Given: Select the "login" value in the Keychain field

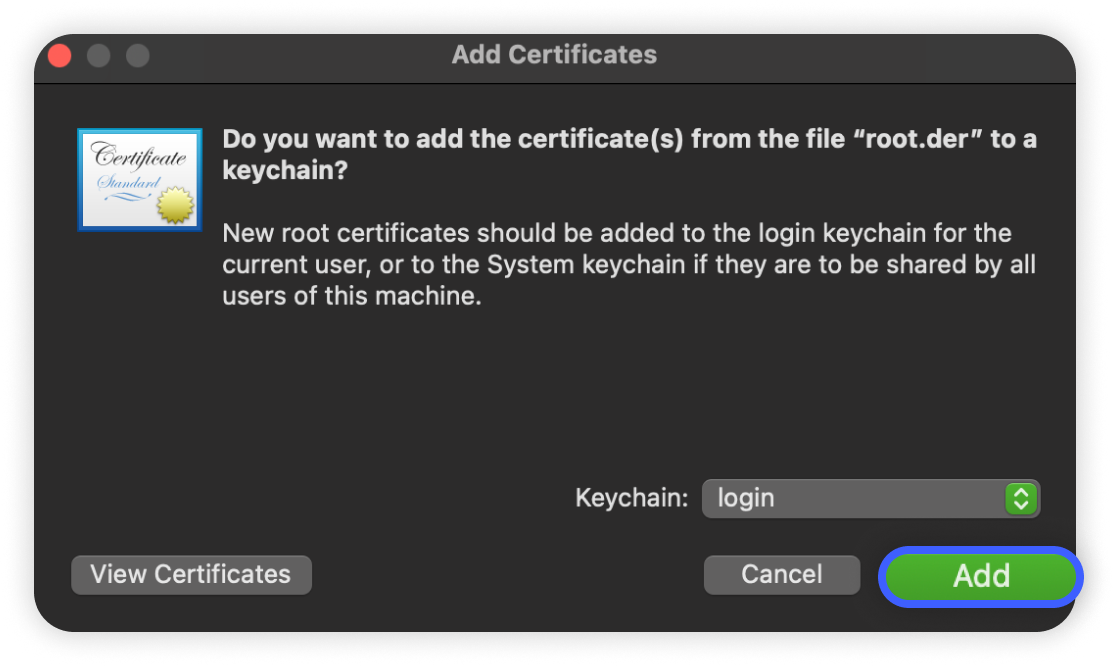Looking at the screenshot, I should [x=746, y=498].
